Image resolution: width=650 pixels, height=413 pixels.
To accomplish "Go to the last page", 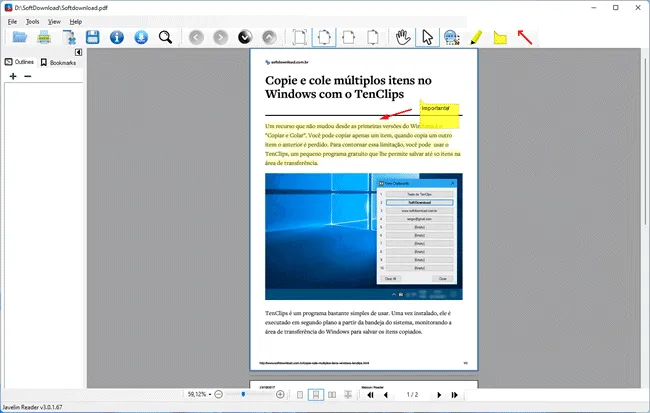I will pyautogui.click(x=455, y=395).
